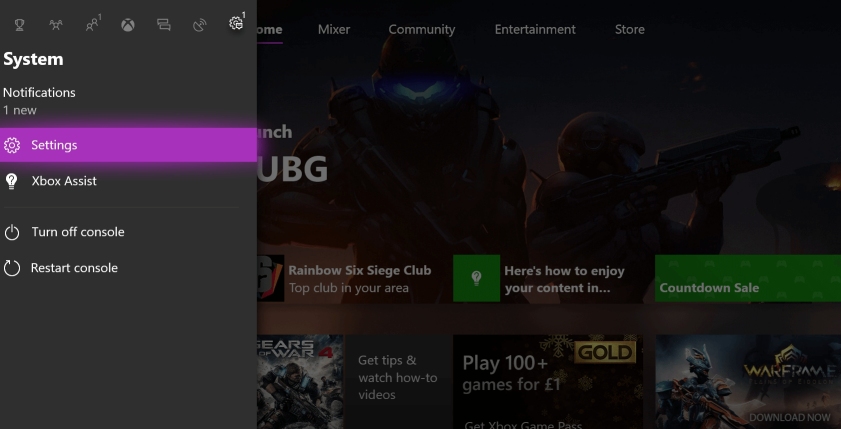Open Xbox Assist
The width and height of the screenshot is (841, 429).
[128, 181]
